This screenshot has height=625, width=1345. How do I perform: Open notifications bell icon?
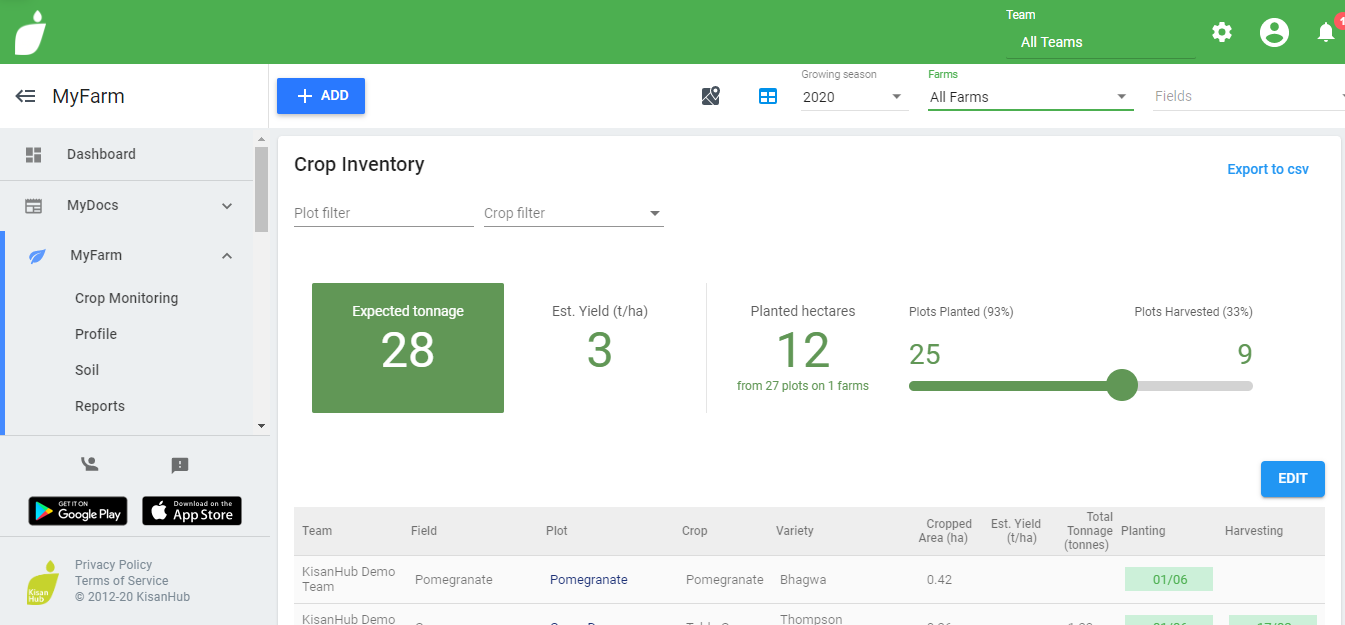1326,32
